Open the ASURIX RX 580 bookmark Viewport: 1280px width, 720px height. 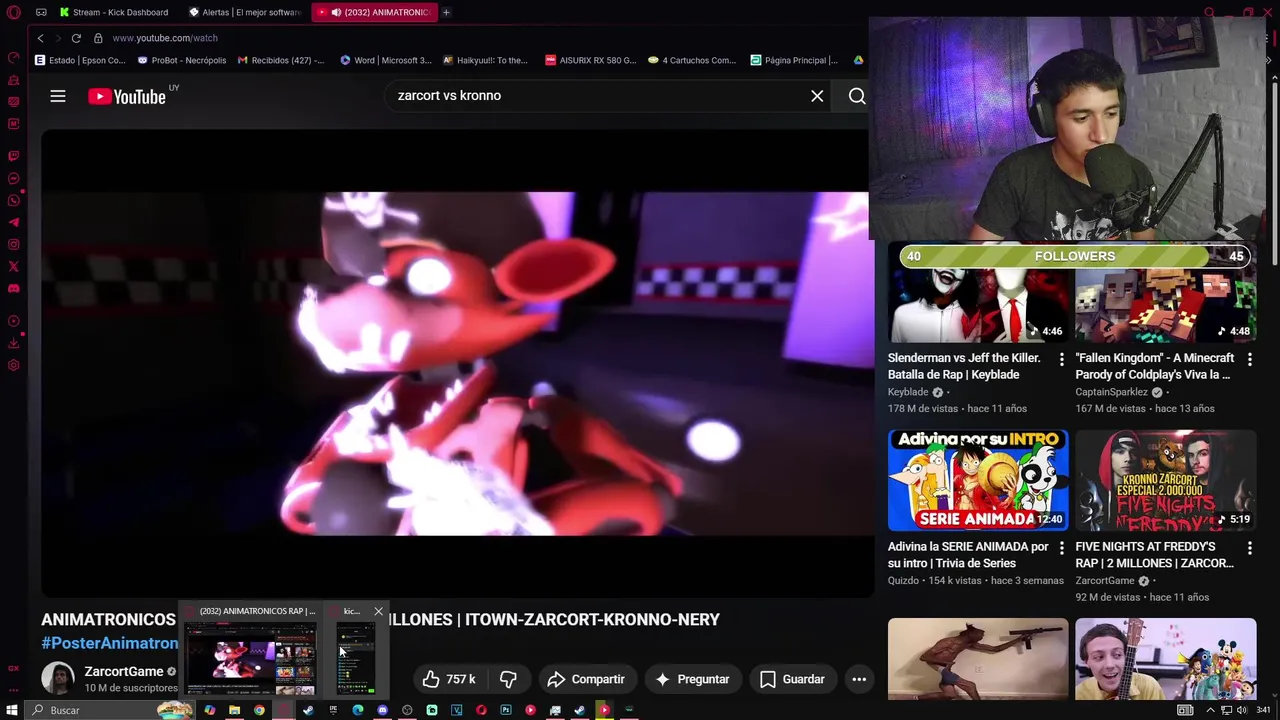(591, 60)
